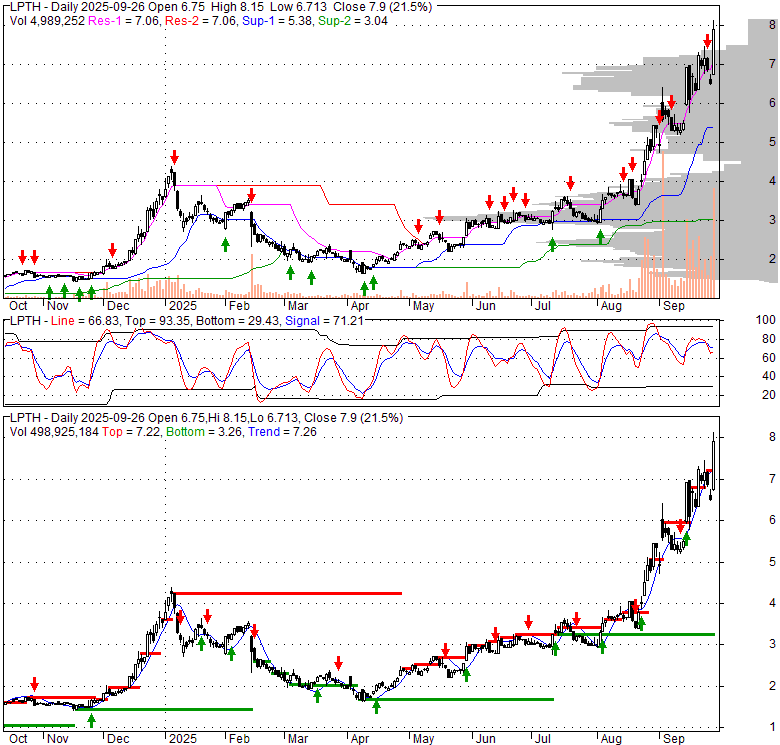
Task: Click the price 1 label on bottom chart axis
Action: 772,727
